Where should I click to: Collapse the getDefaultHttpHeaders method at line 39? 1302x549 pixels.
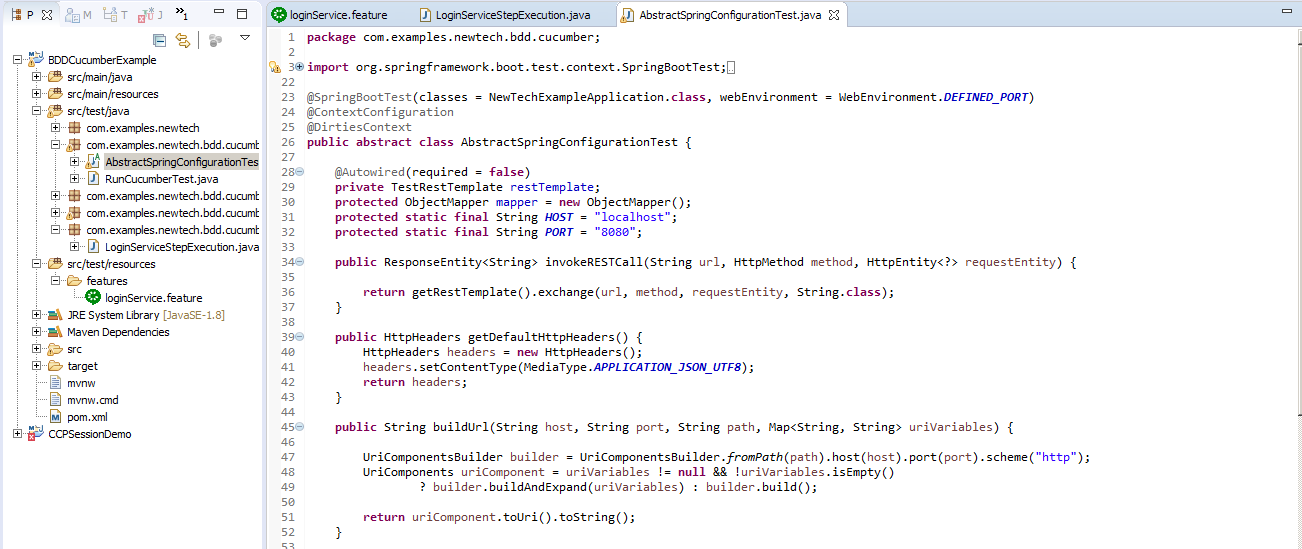[300, 337]
